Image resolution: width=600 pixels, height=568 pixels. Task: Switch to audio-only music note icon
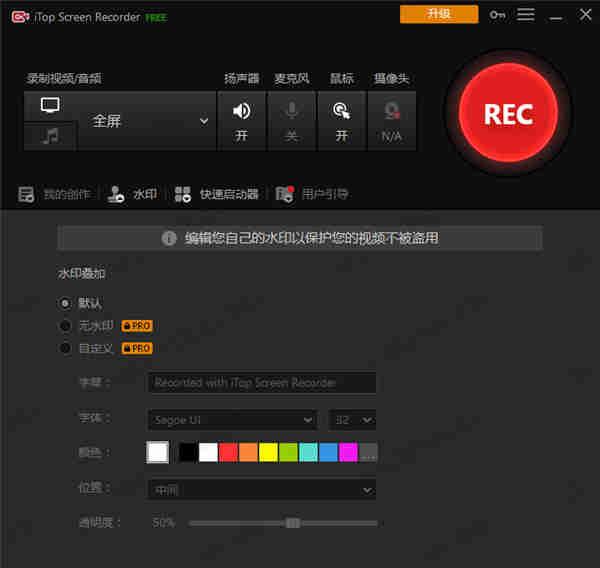pyautogui.click(x=50, y=136)
